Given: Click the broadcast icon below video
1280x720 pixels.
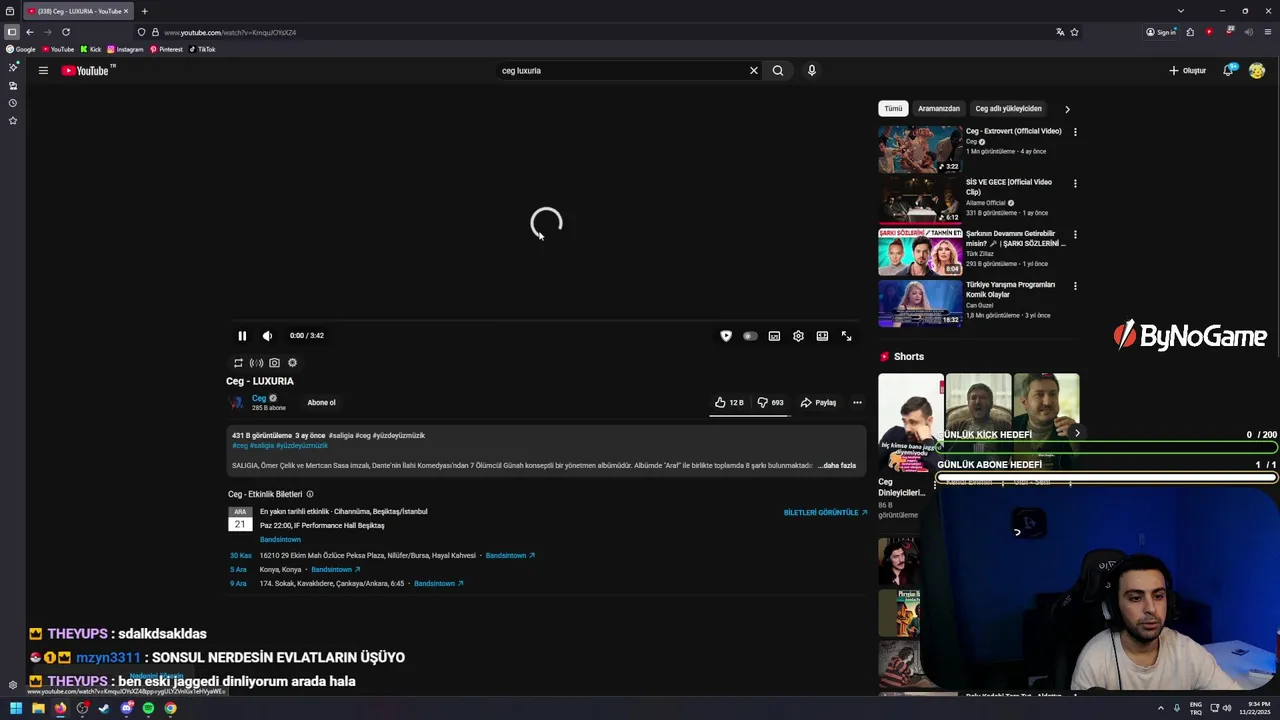Looking at the screenshot, I should [256, 363].
